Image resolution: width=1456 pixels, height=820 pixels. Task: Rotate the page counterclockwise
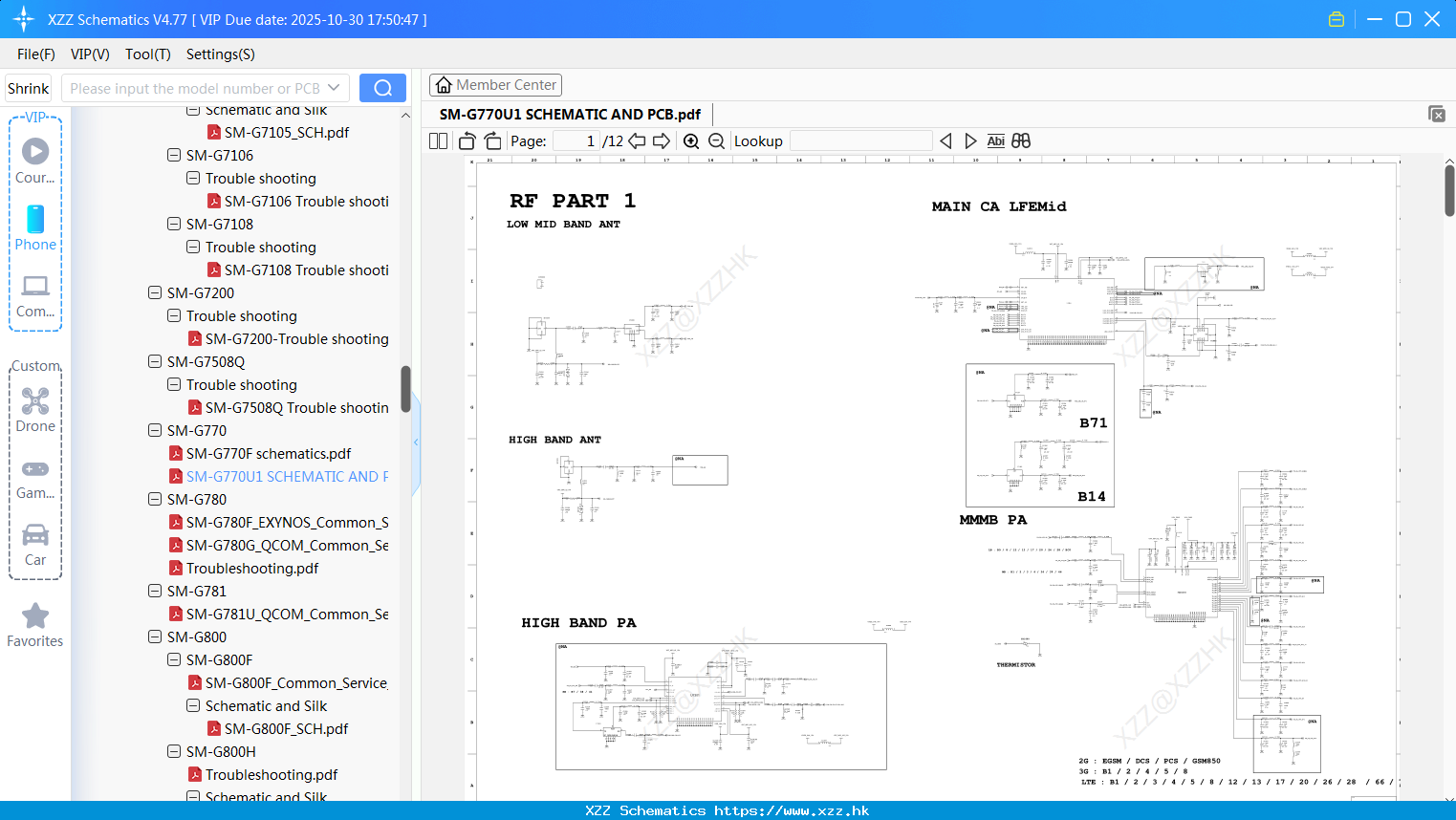[x=467, y=140]
